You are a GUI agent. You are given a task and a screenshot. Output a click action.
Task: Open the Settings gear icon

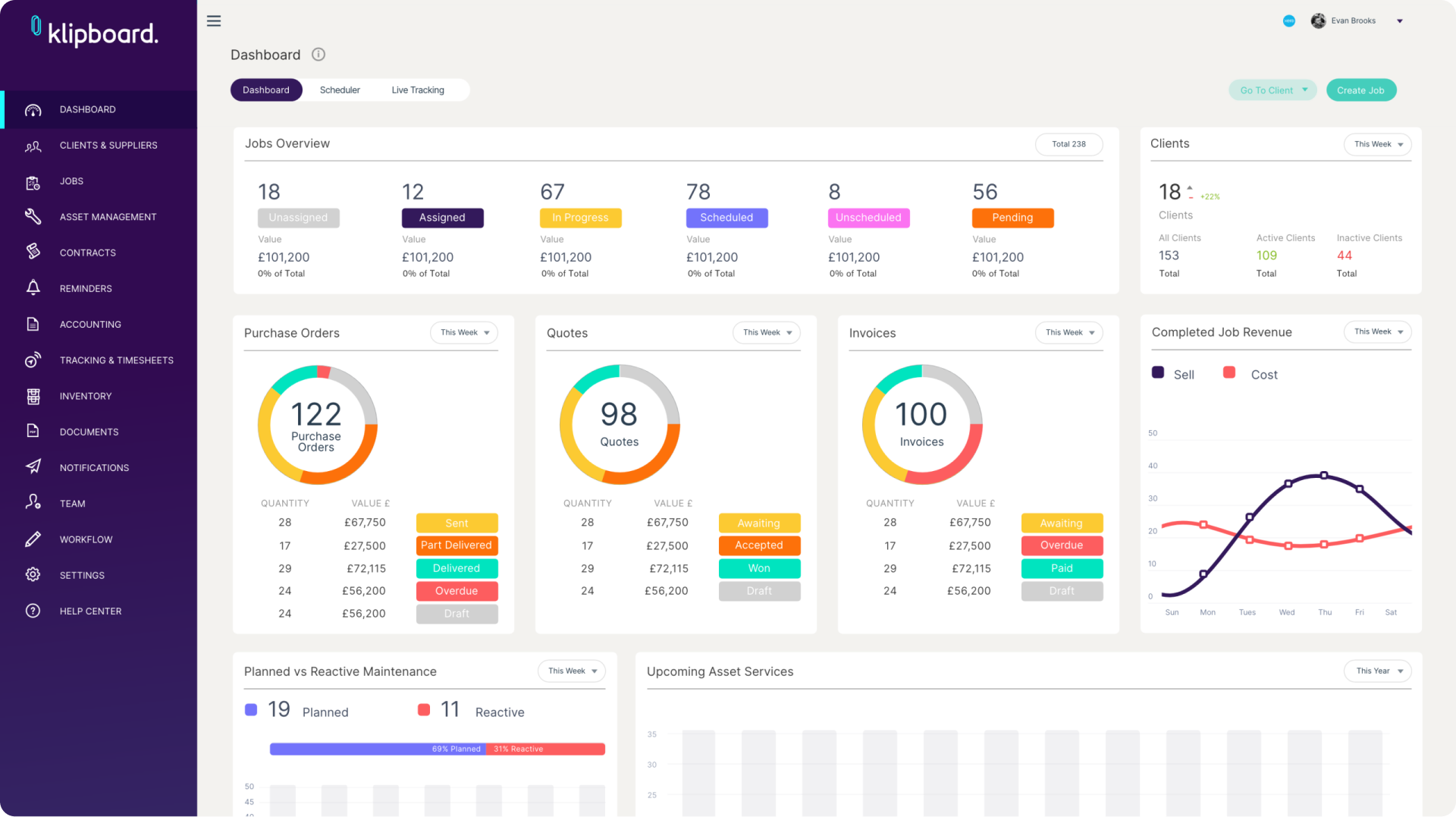33,575
